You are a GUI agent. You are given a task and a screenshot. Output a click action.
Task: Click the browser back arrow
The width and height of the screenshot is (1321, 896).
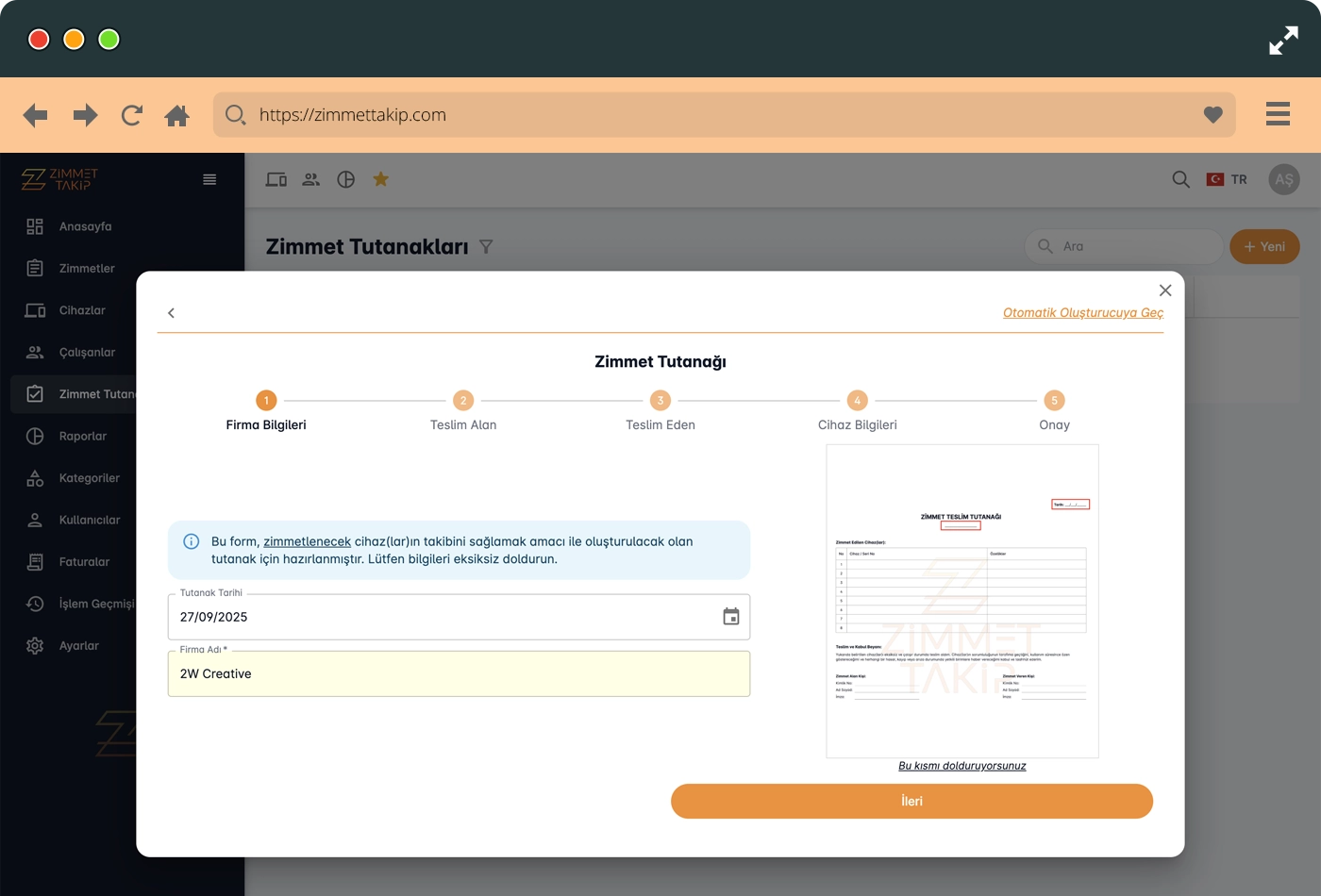tap(35, 115)
